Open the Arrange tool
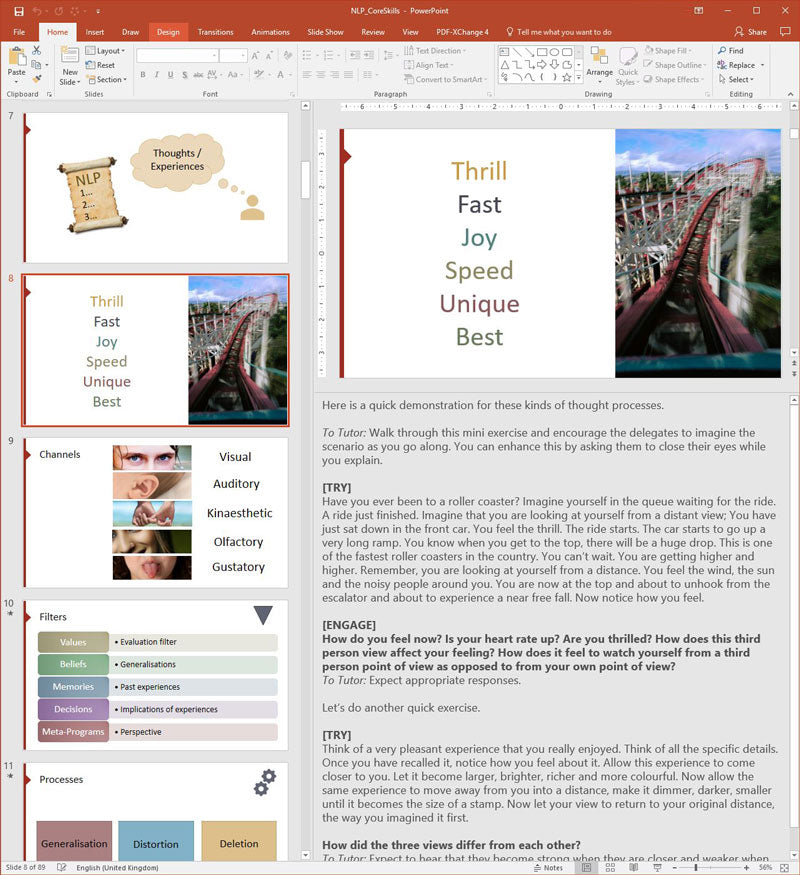Viewport: 800px width, 875px height. coord(599,62)
